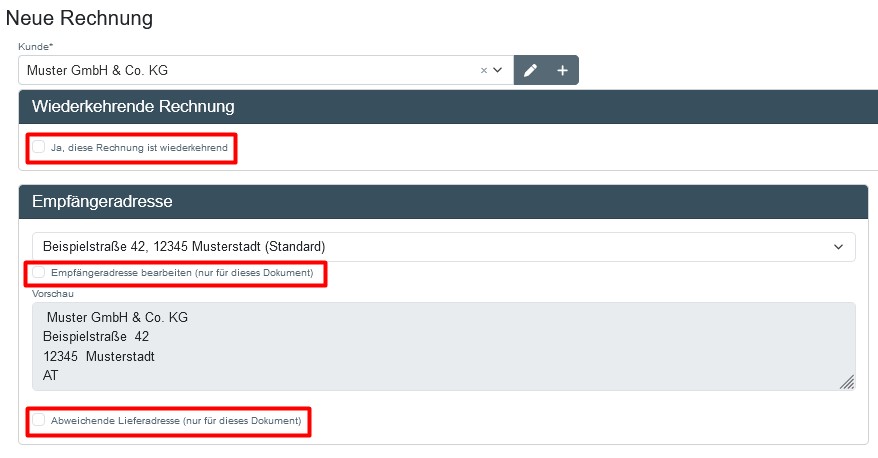Click the Neue Rechnung page title

coord(80,18)
